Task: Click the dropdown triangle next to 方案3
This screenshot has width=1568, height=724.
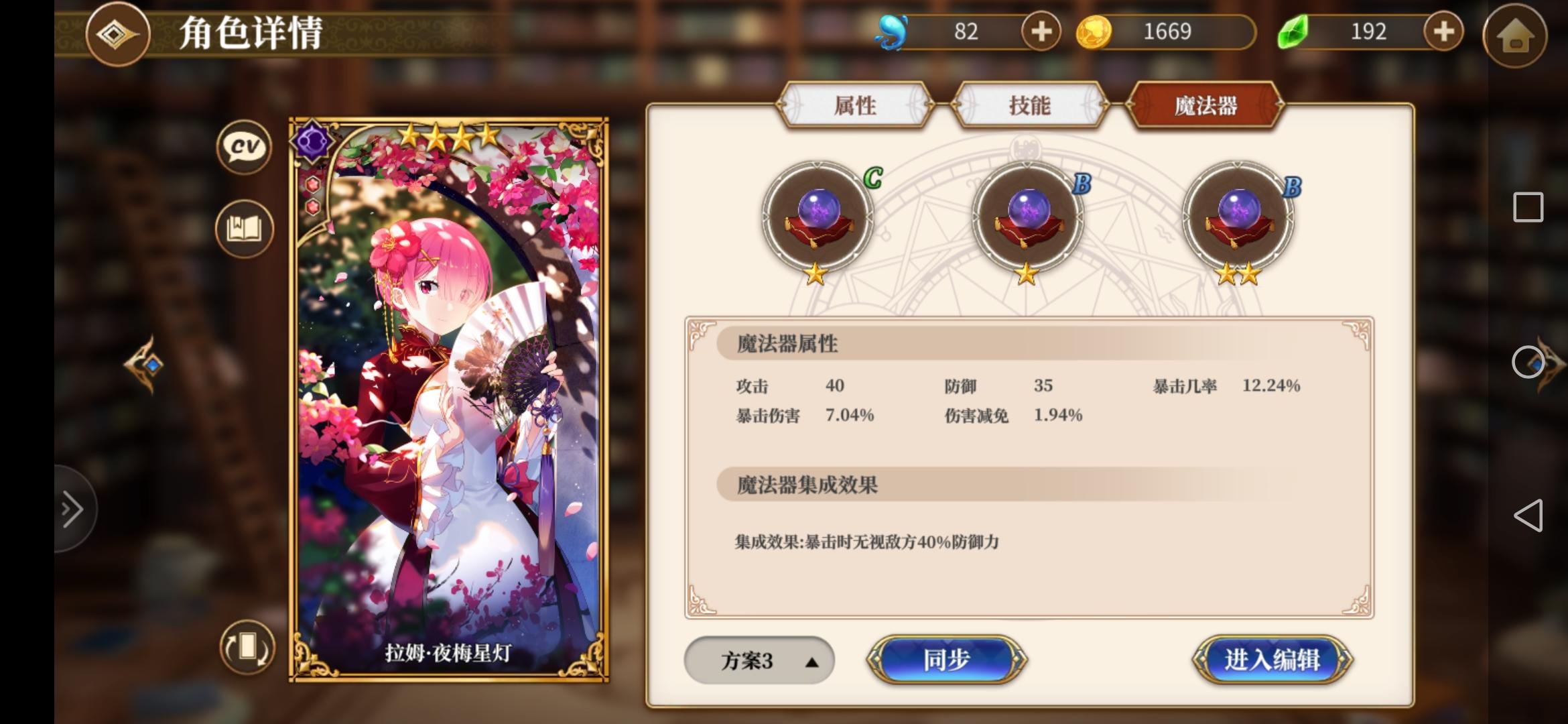Action: pyautogui.click(x=812, y=662)
